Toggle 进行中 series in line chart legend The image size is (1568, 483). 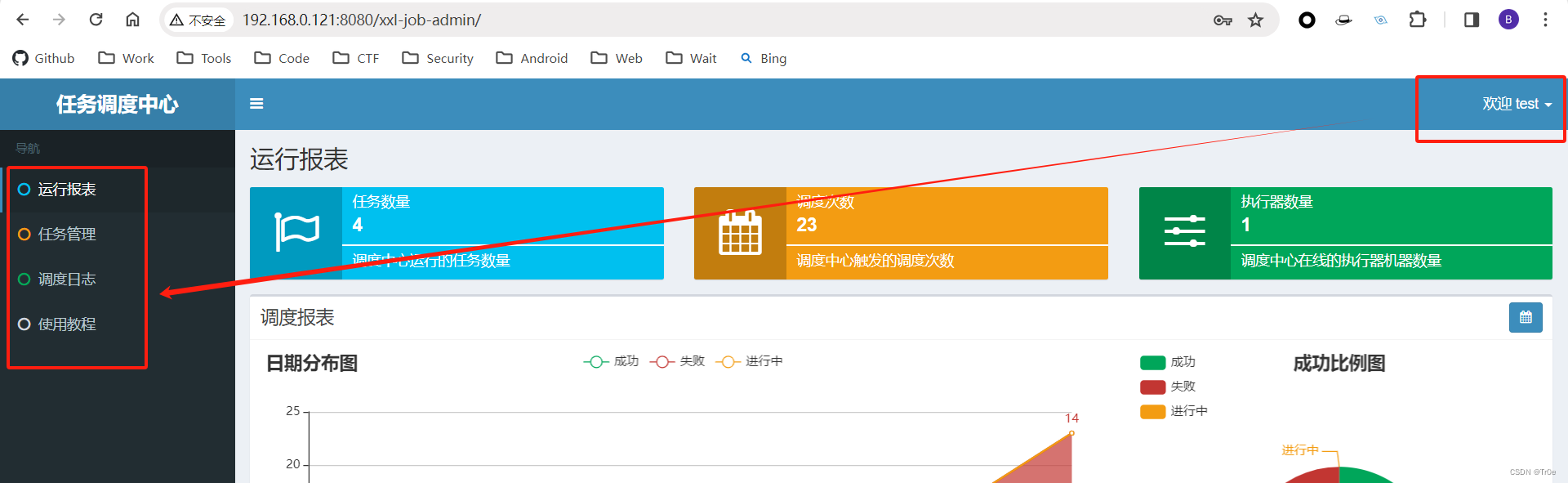(x=749, y=361)
